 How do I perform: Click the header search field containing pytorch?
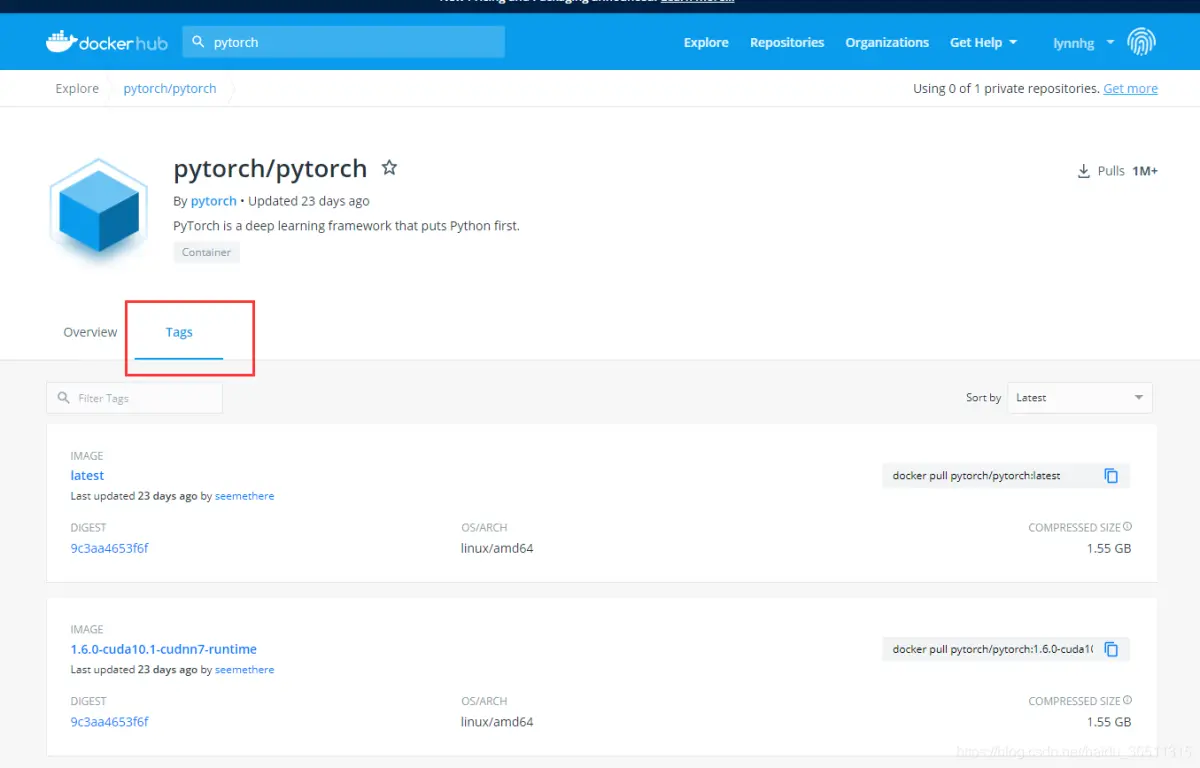(x=343, y=42)
